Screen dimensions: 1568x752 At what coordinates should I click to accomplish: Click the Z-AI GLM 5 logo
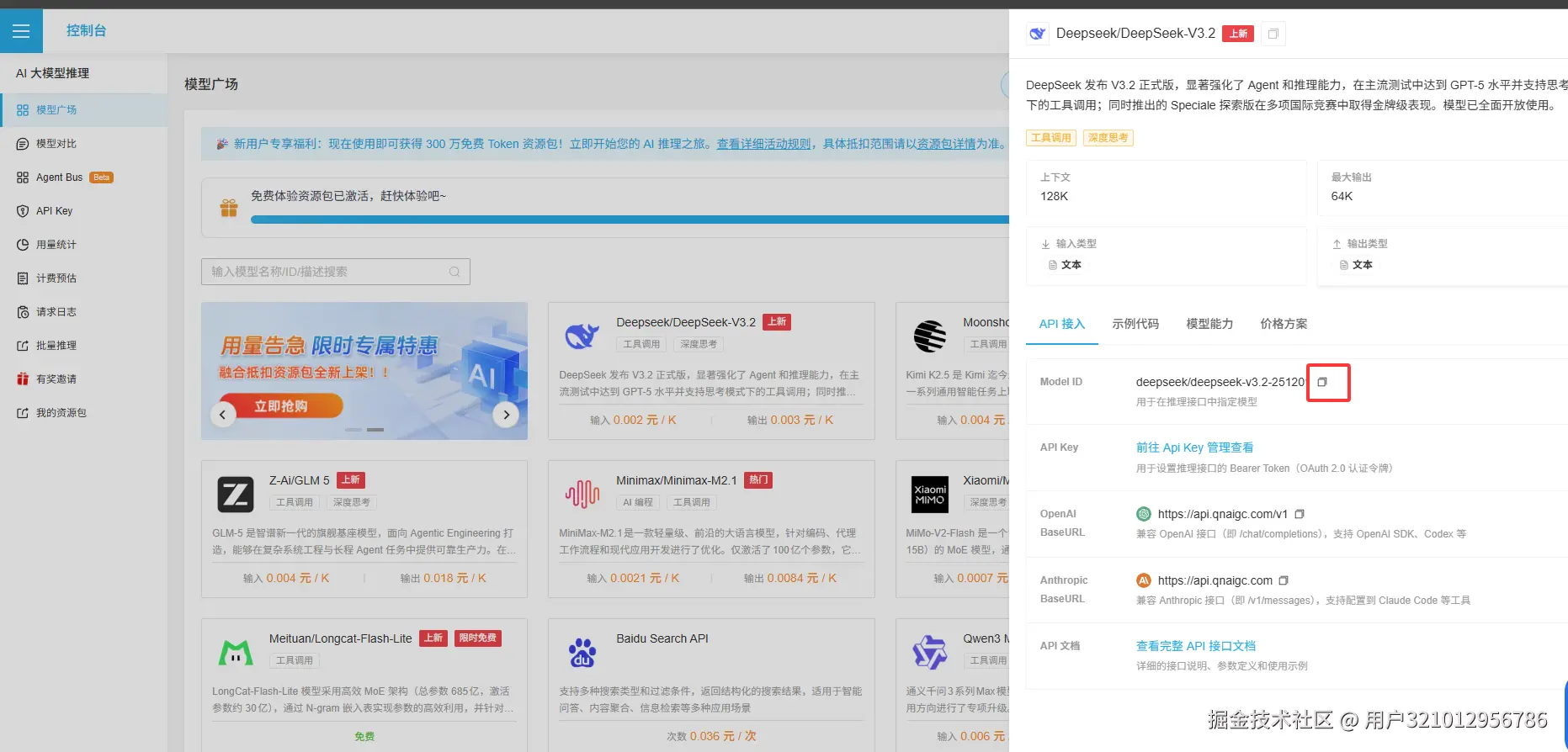coord(236,495)
